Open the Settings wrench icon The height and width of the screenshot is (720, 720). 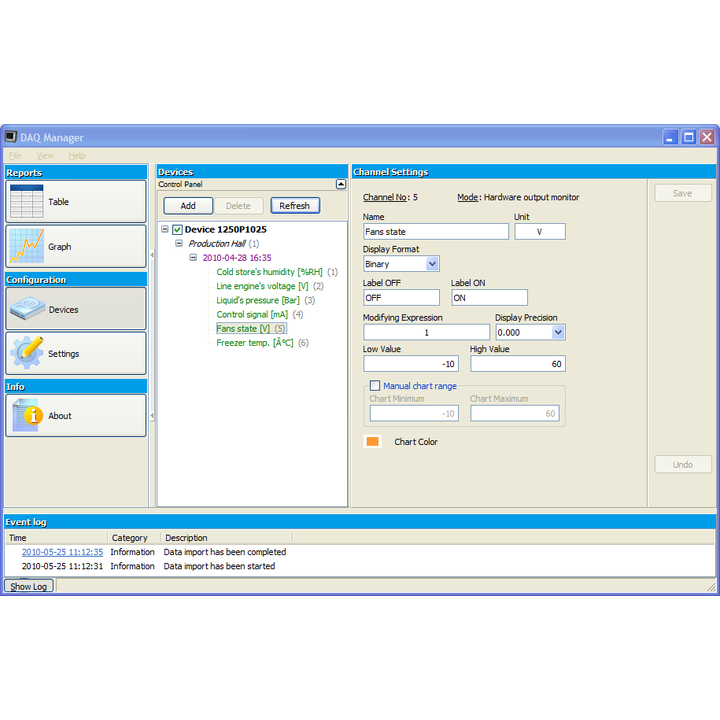(27, 353)
